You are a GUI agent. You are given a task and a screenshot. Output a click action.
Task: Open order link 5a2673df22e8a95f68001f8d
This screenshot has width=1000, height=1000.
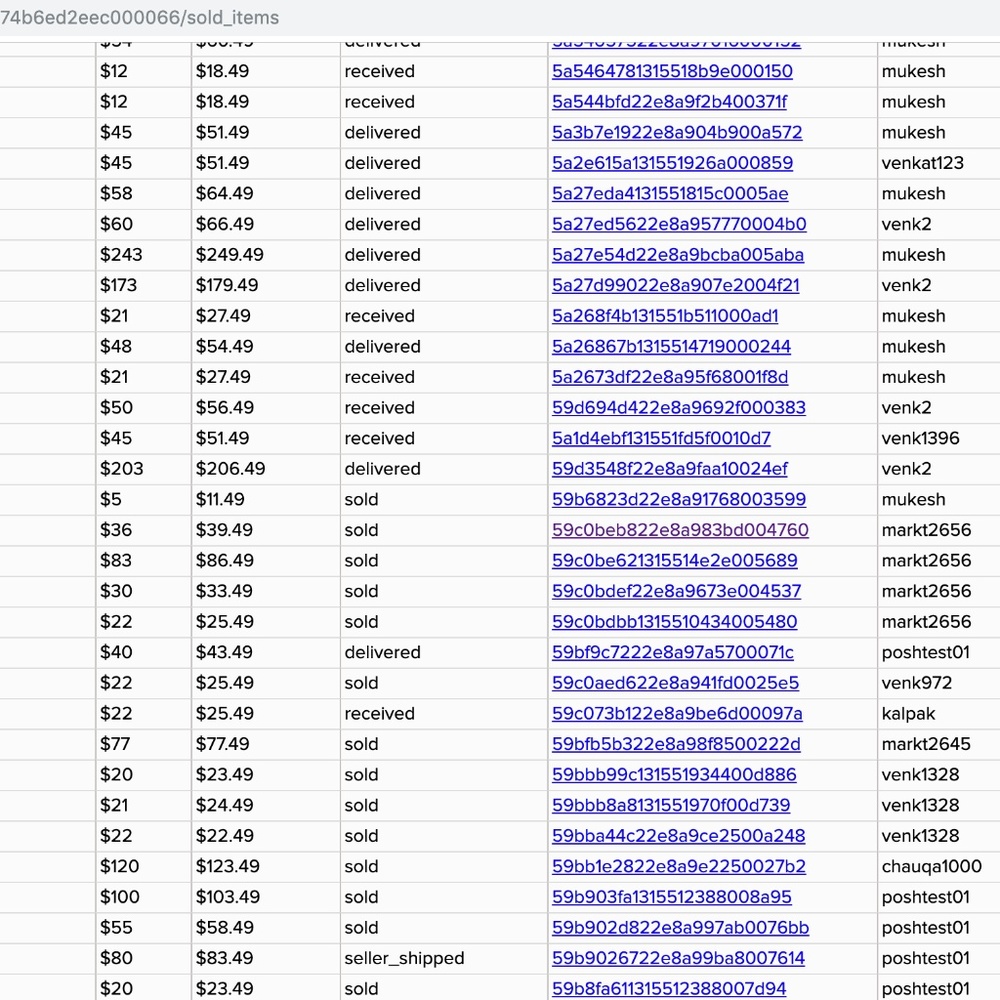(x=670, y=378)
